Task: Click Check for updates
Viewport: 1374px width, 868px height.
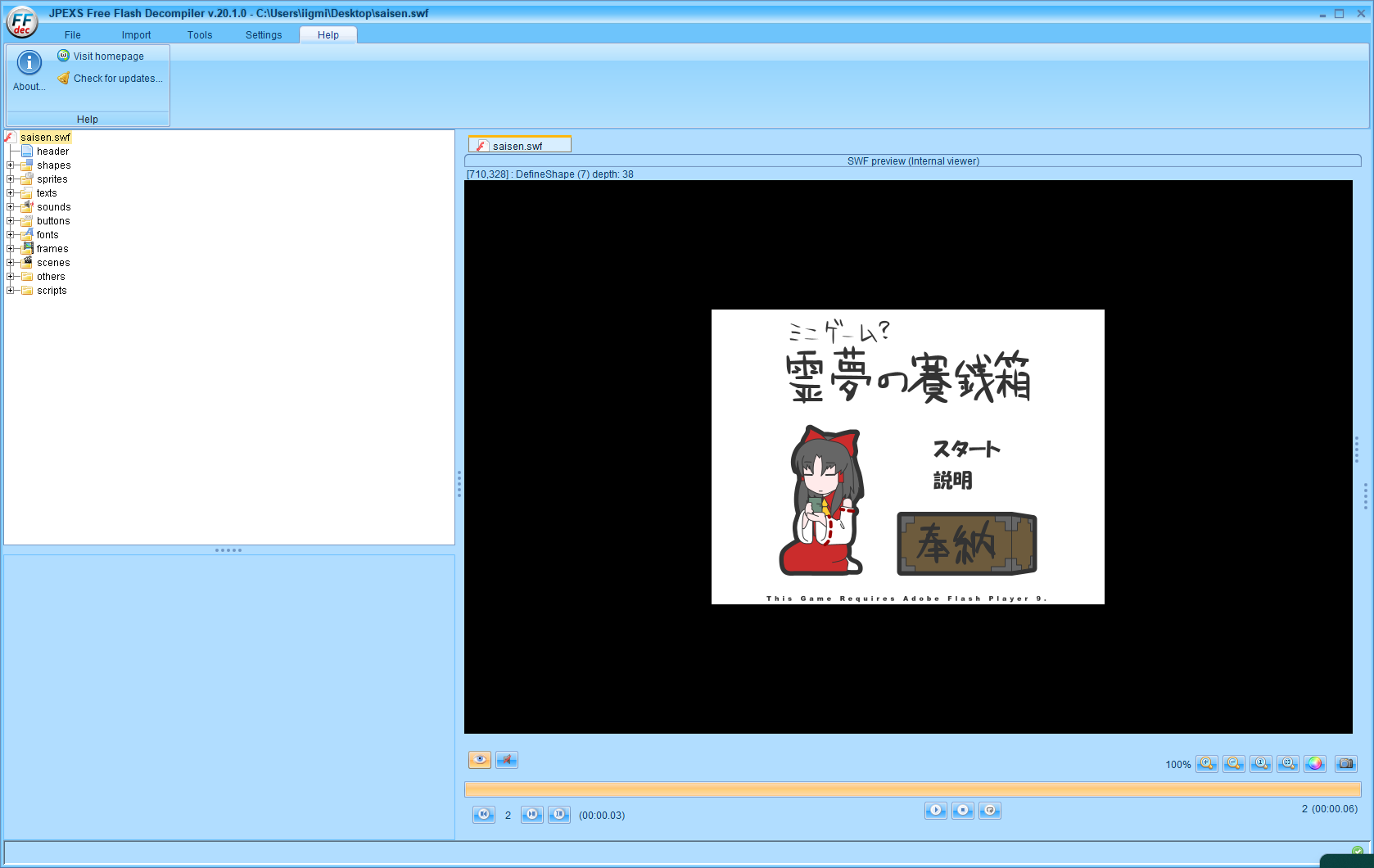Action: click(x=110, y=78)
